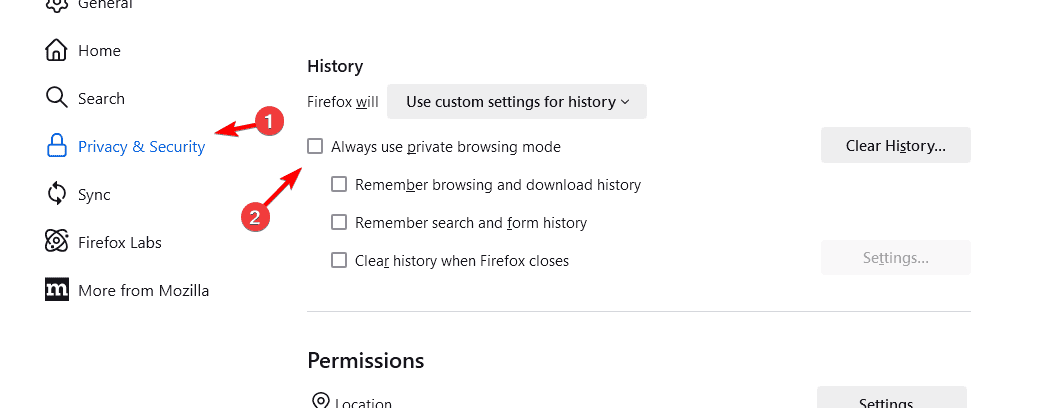Screen dimensions: 1058x408
Task: Click the Location Settings button
Action: point(891,400)
